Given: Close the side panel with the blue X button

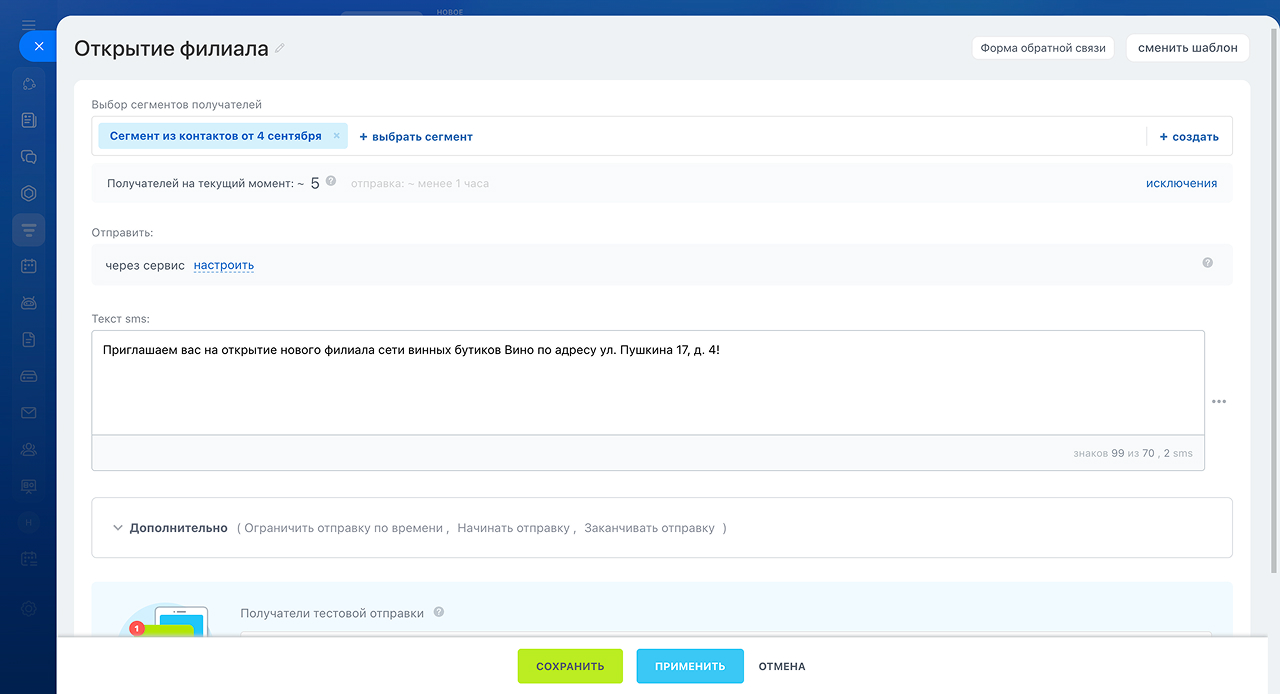Looking at the screenshot, I should (38, 46).
